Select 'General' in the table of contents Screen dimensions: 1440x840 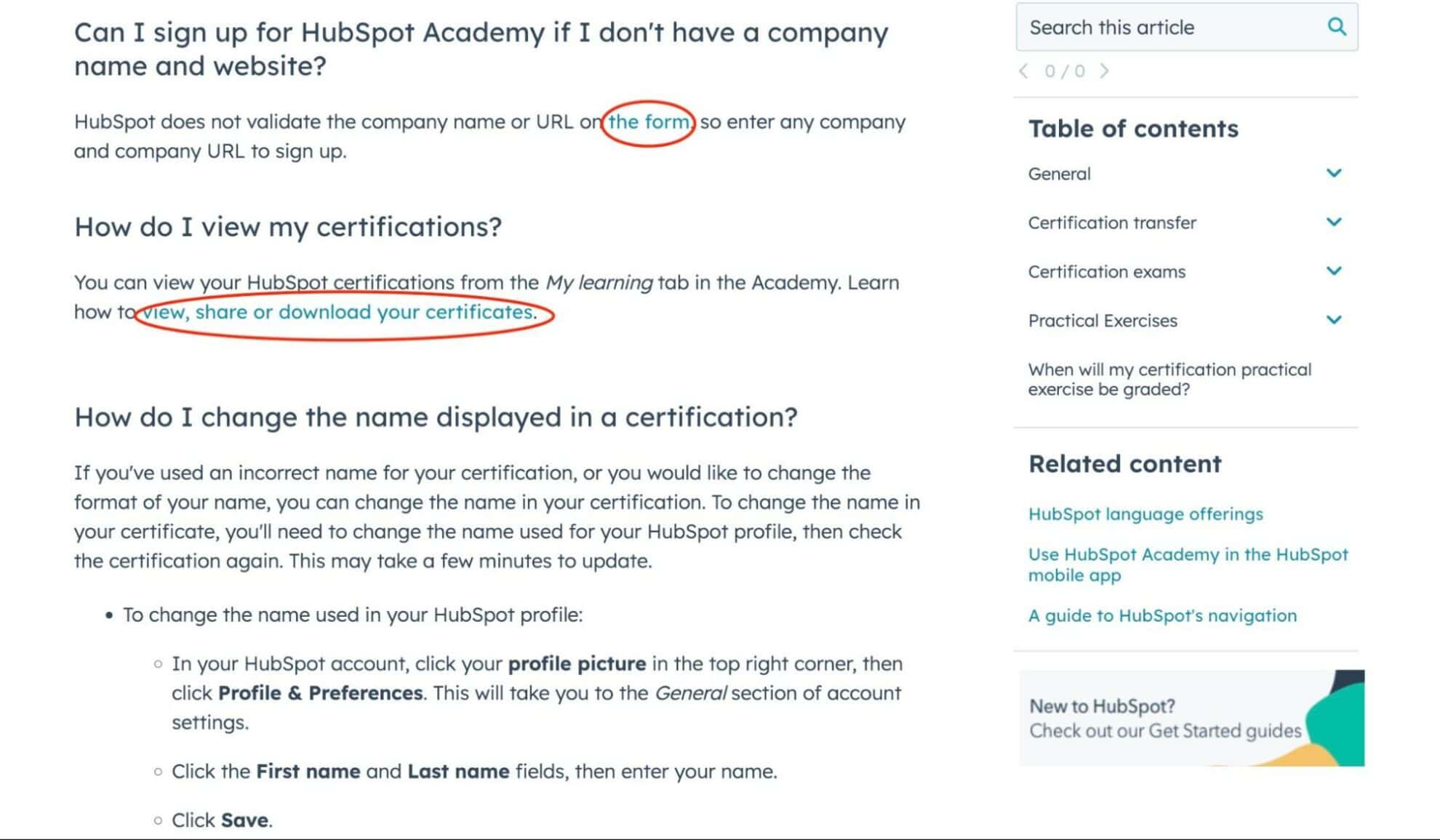tap(1059, 173)
